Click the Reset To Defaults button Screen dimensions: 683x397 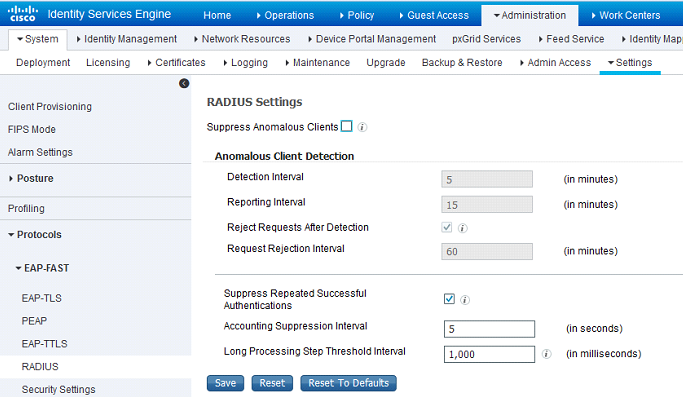[x=348, y=383]
